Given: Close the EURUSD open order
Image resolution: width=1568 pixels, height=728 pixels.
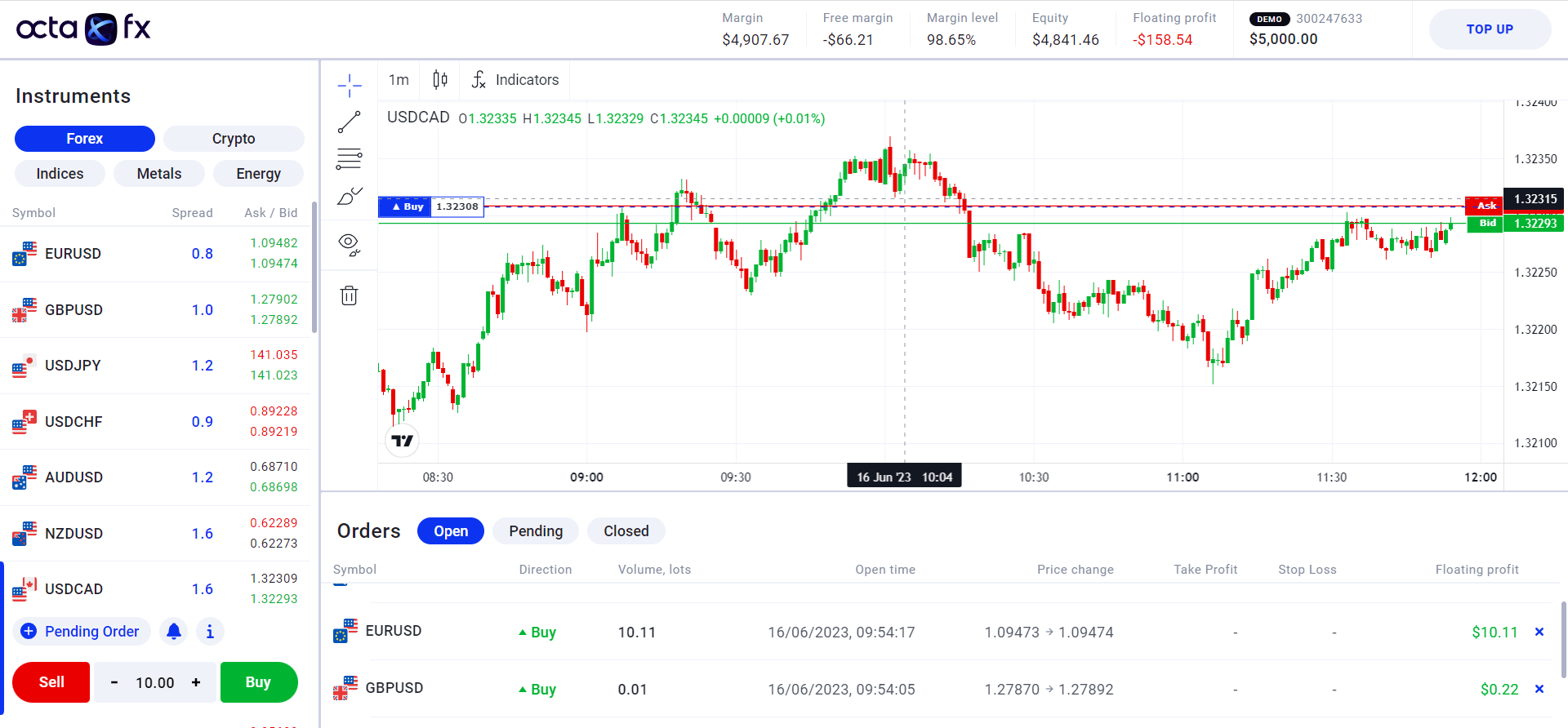Looking at the screenshot, I should coord(1539,632).
